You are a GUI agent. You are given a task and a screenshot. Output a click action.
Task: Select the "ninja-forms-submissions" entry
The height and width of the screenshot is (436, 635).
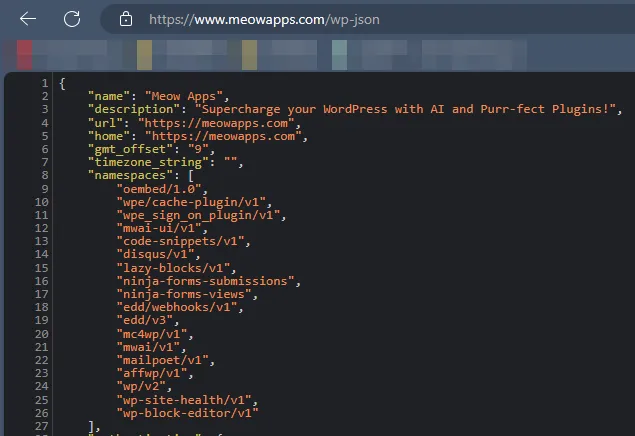point(205,281)
